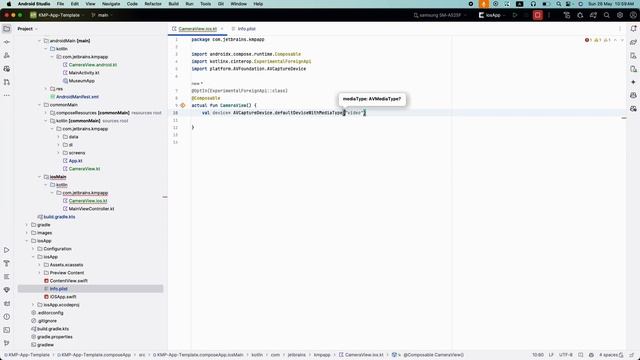Viewport: 640px width, 360px height.
Task: Collapse the androidMain [main] folder
Action: tap(40, 41)
